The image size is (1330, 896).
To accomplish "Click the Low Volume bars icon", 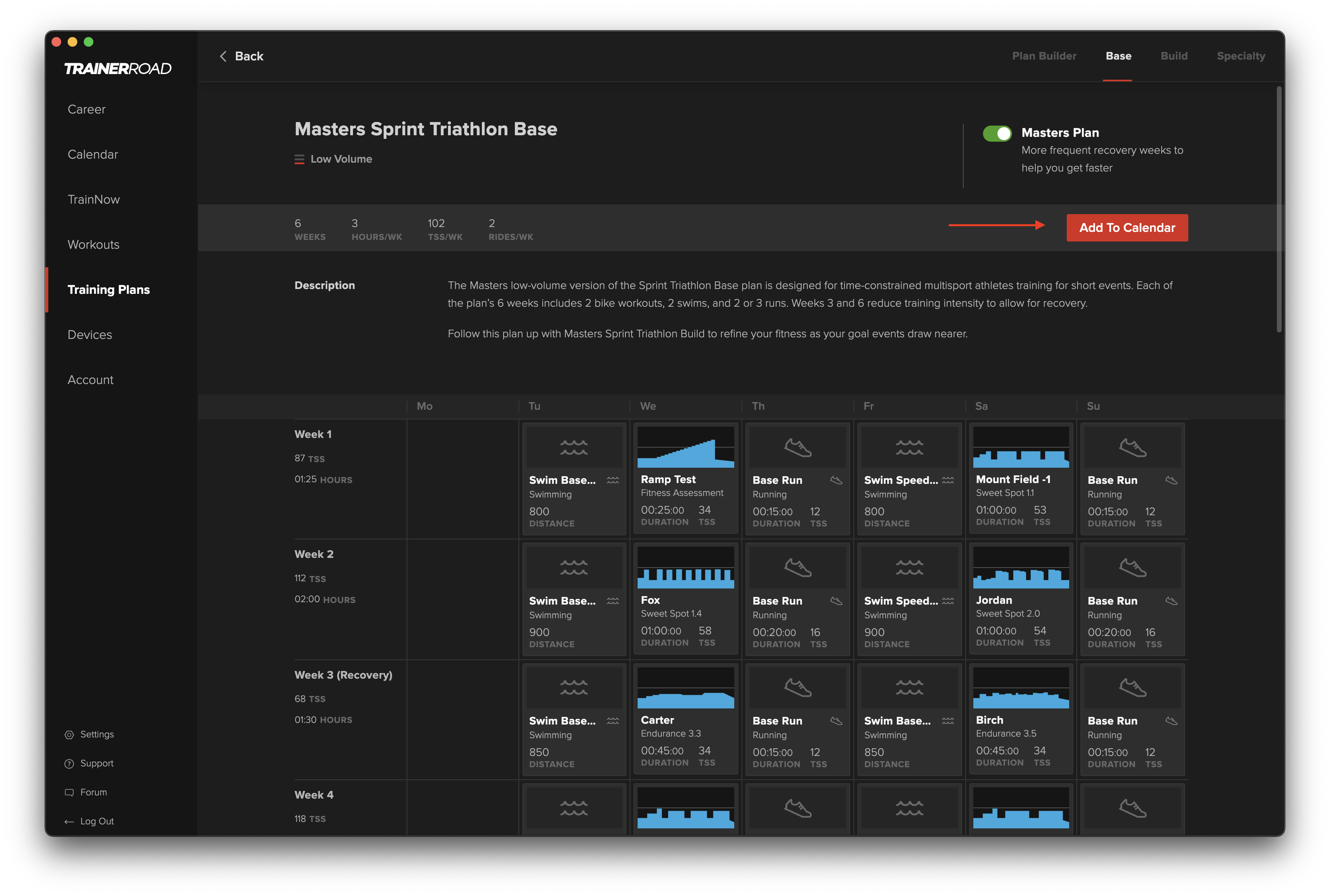I will tap(299, 159).
